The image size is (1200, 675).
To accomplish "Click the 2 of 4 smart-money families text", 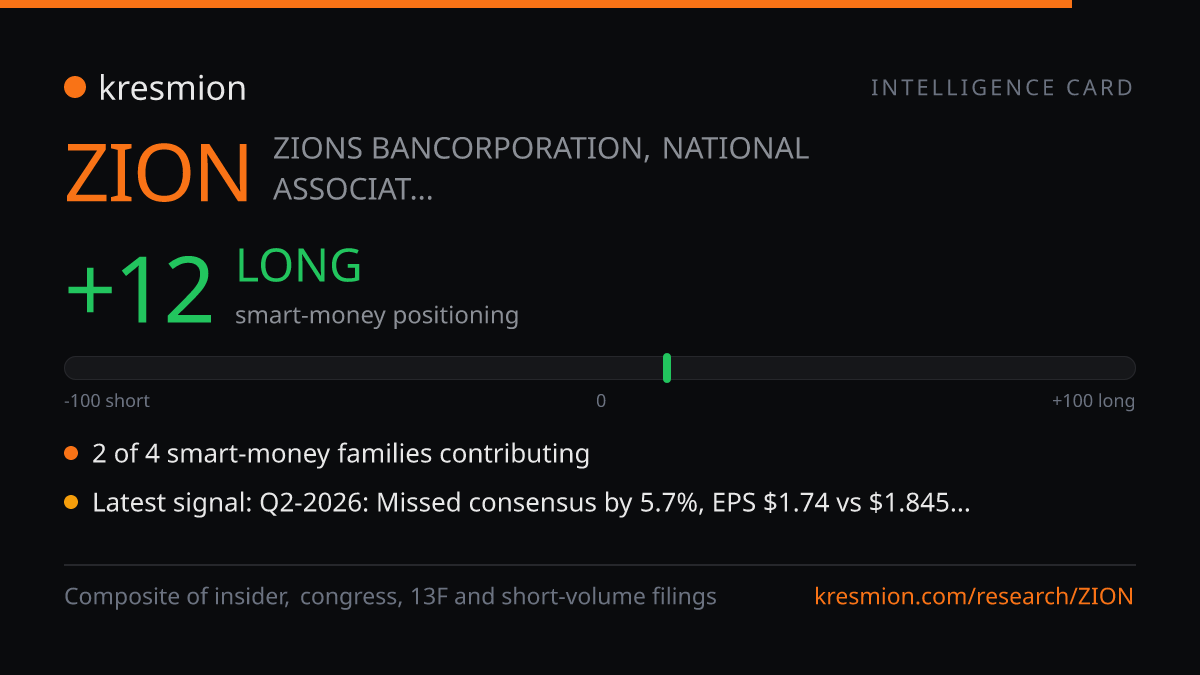I will click(341, 454).
